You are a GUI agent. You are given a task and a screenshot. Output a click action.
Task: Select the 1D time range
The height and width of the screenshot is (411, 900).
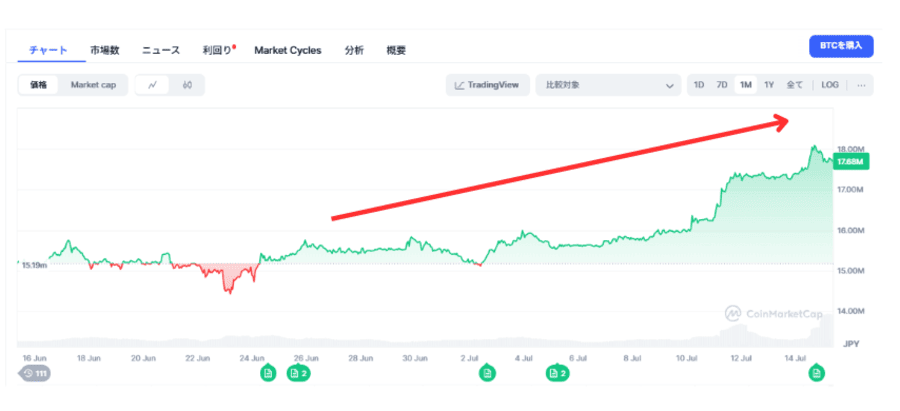699,85
